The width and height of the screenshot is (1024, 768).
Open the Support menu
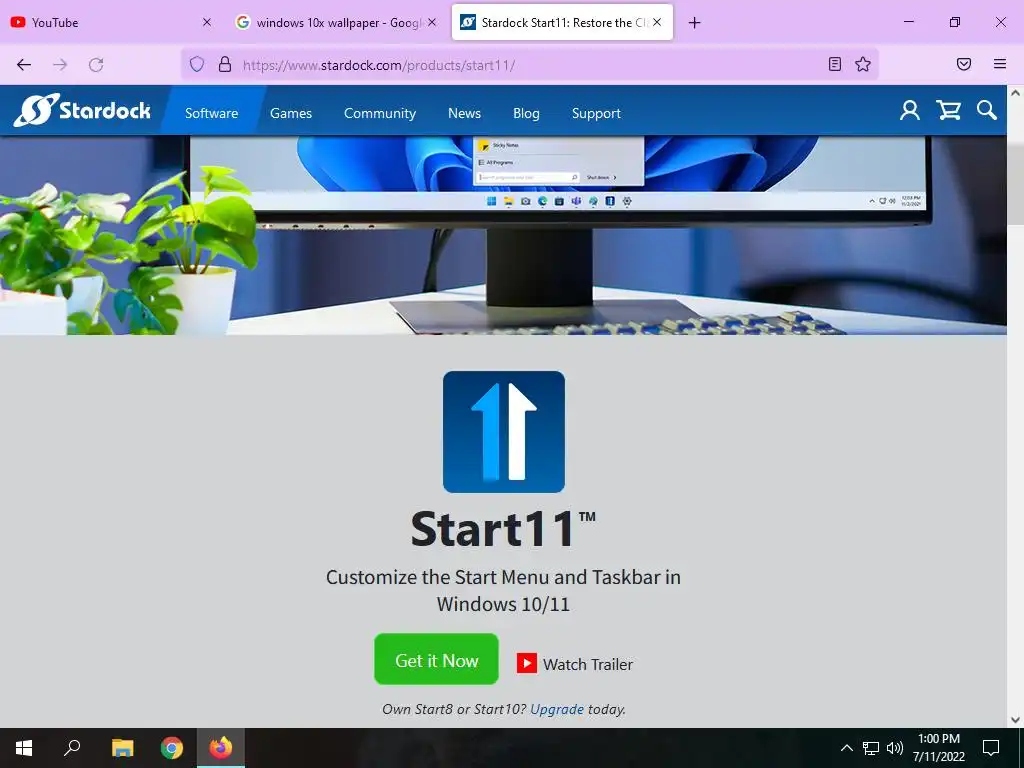coord(596,113)
